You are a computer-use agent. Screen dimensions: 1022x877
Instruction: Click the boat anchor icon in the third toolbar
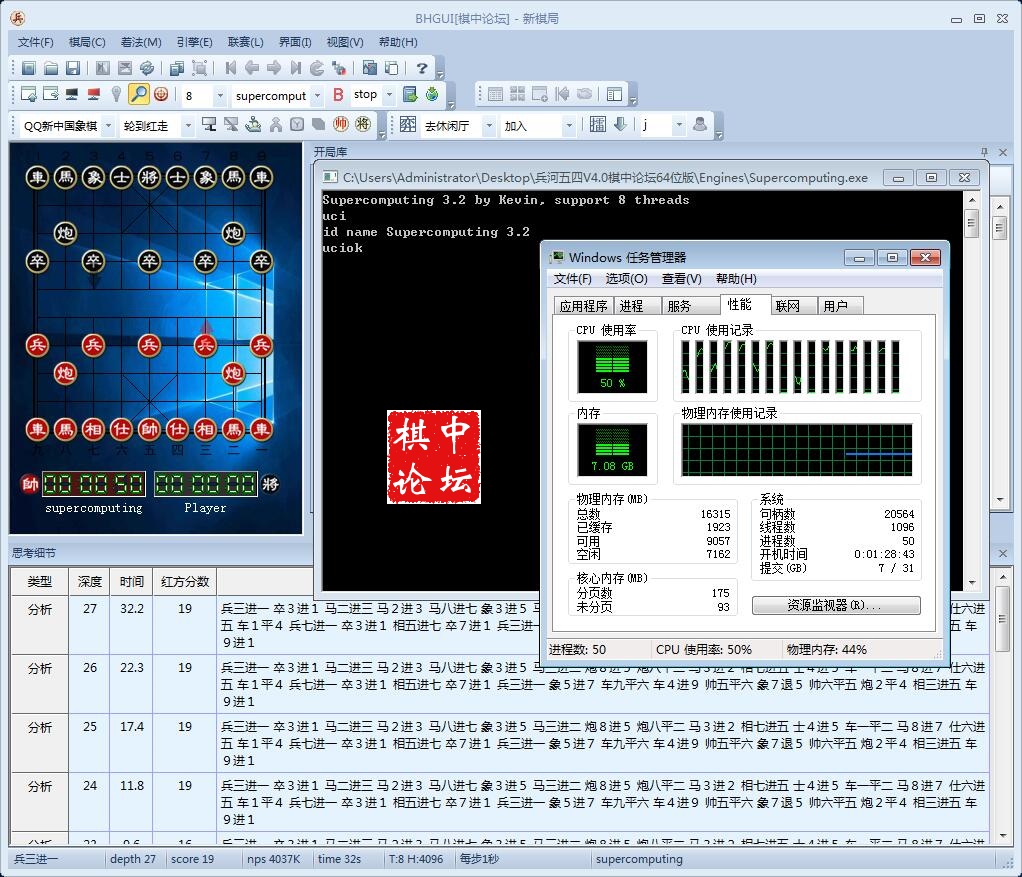click(253, 124)
